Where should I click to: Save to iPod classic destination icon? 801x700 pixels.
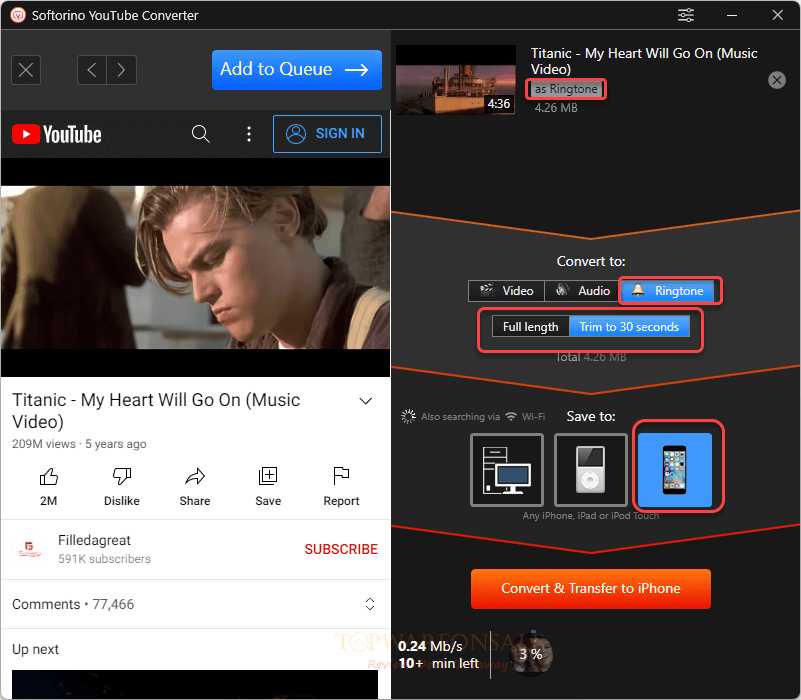pos(591,470)
